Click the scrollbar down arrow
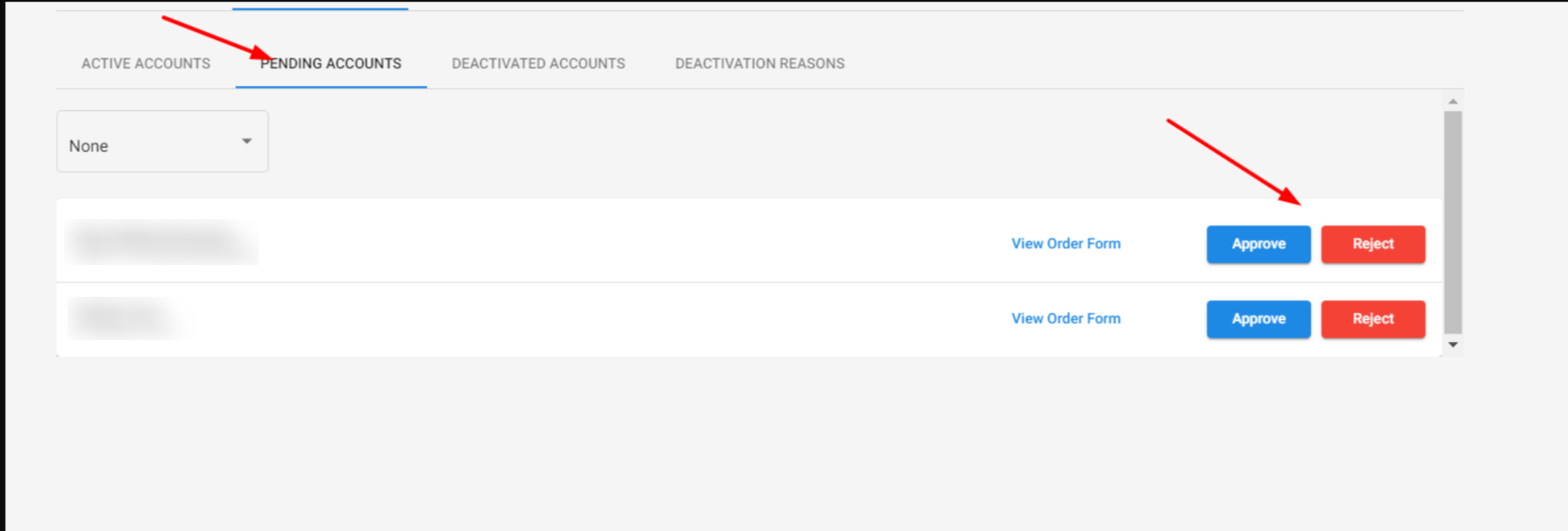1568x531 pixels. 1453,344
